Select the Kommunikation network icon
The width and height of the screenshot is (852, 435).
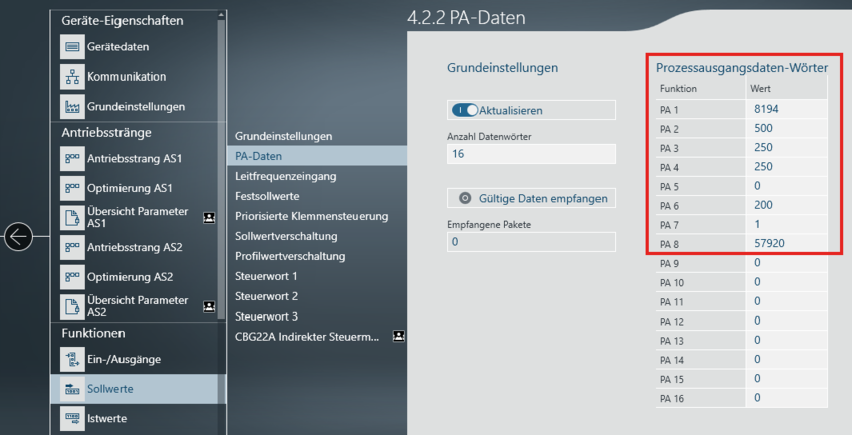coord(72,77)
